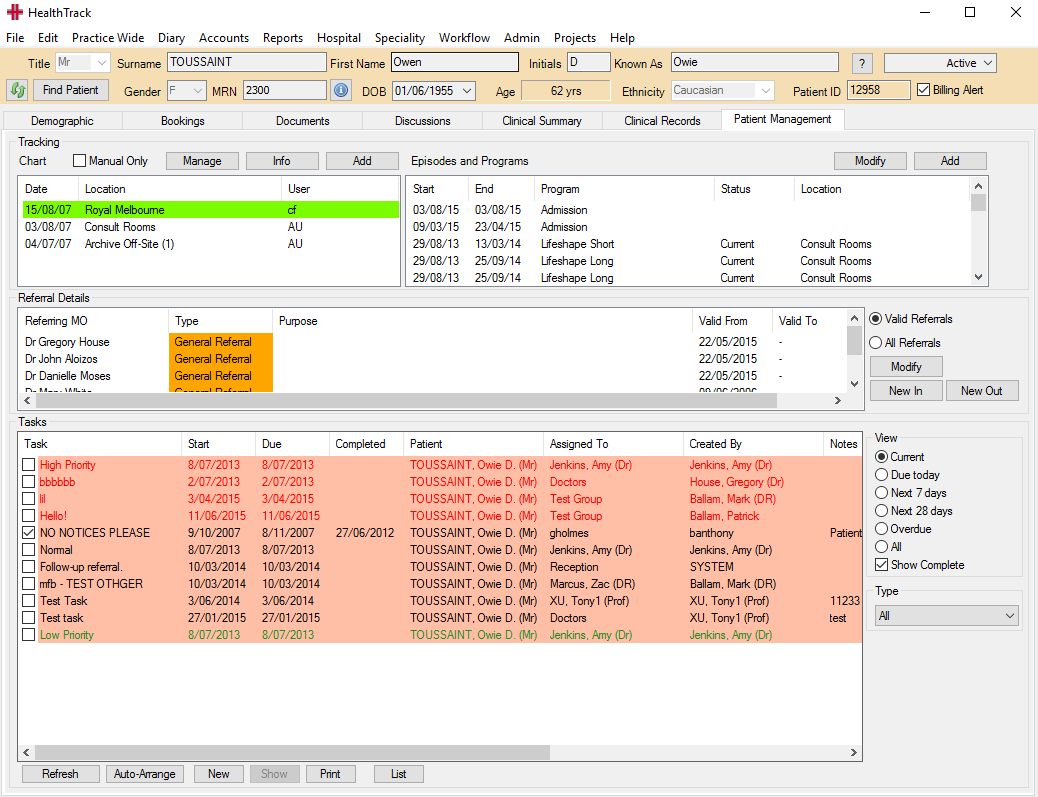Screen dimensions: 1038x797
Task: Click the Add chart tracking button
Action: 362,161
